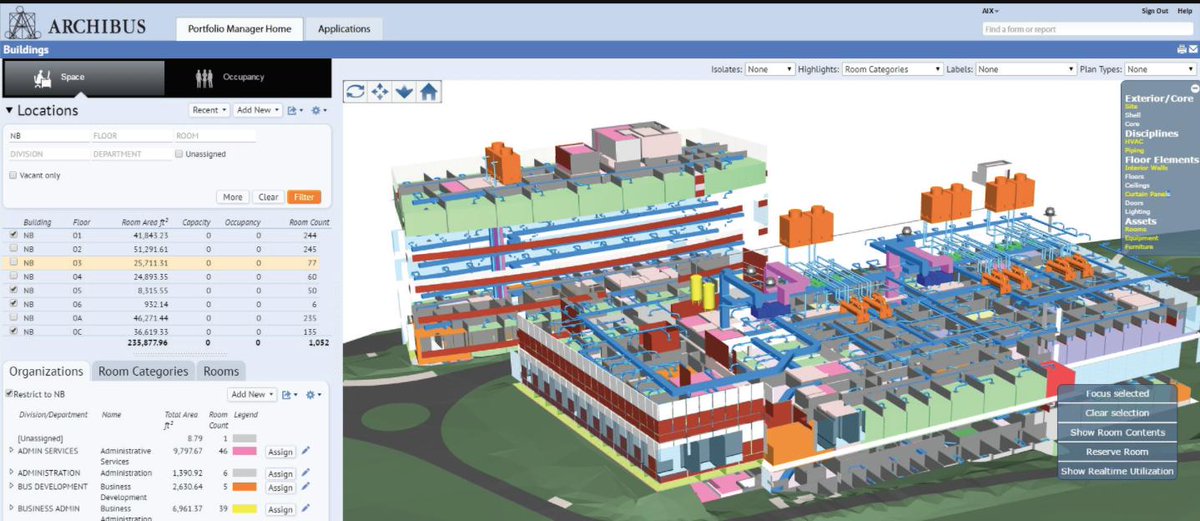Toggle checkbox for NB floor 04
1200x521 pixels.
tap(13, 276)
